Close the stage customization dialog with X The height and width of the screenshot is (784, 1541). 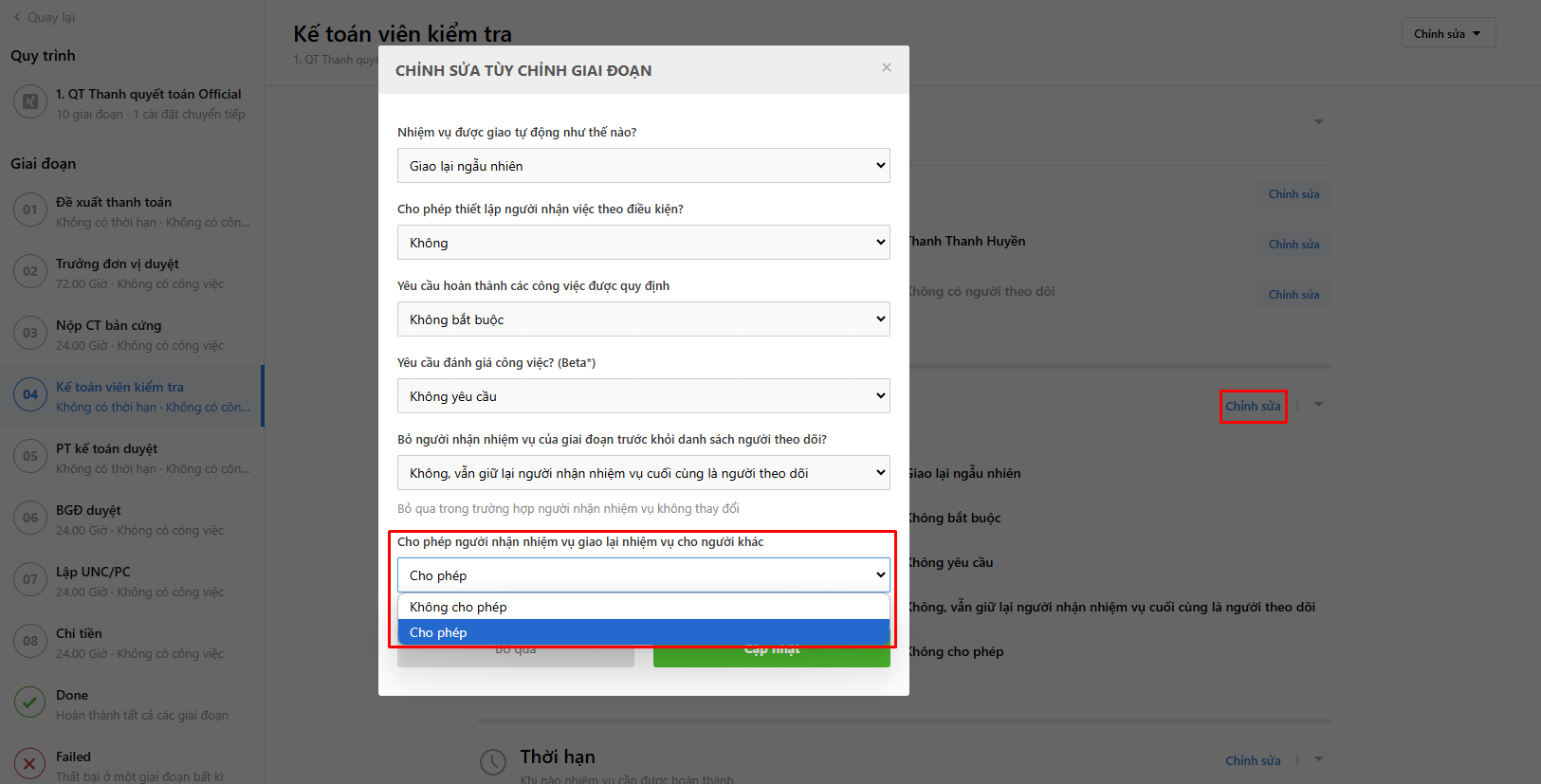(x=887, y=67)
